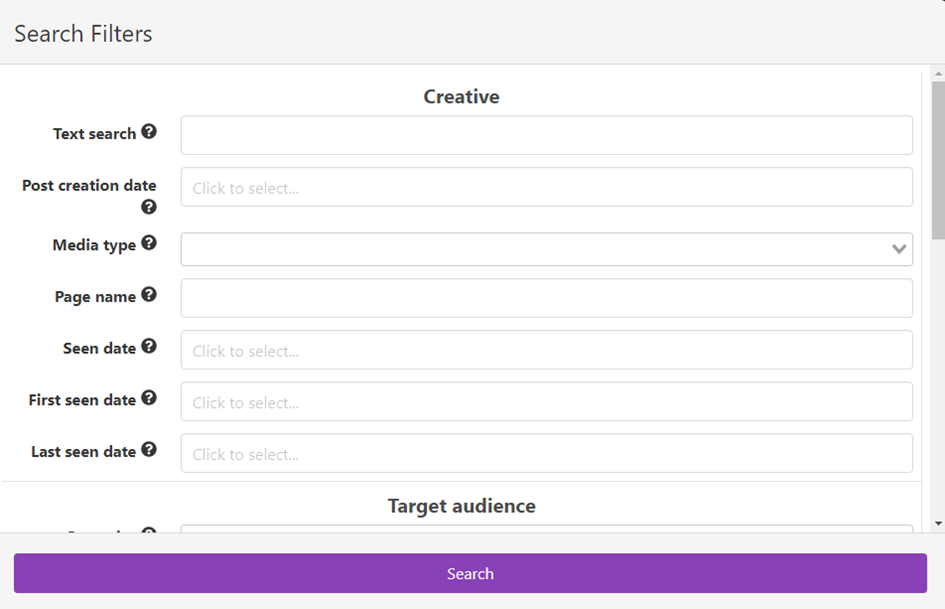Select the First seen date picker field
945x609 pixels.
tap(547, 402)
